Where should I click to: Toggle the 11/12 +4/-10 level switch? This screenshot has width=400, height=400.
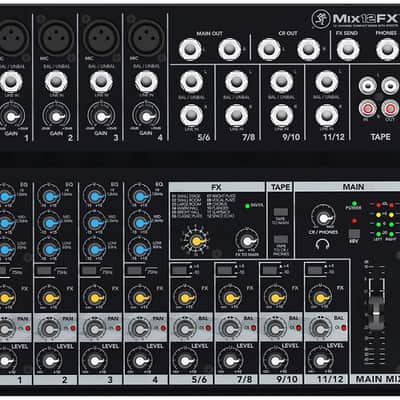pyautogui.click(x=315, y=270)
